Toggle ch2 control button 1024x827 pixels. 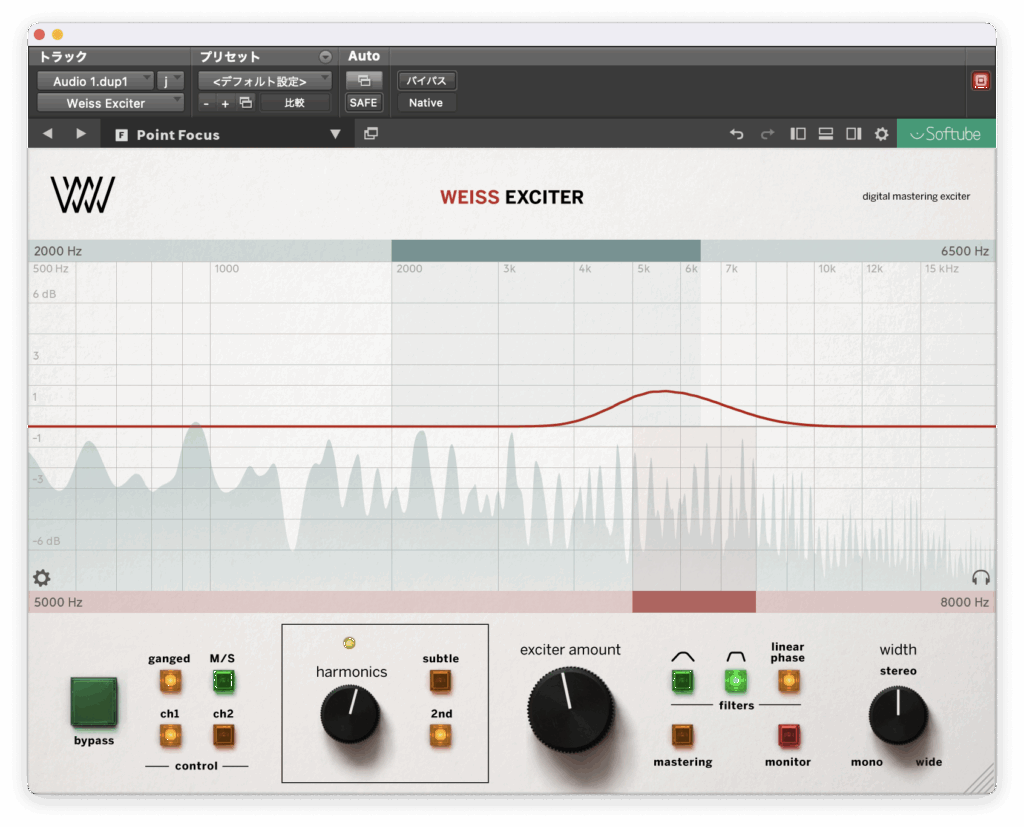223,736
